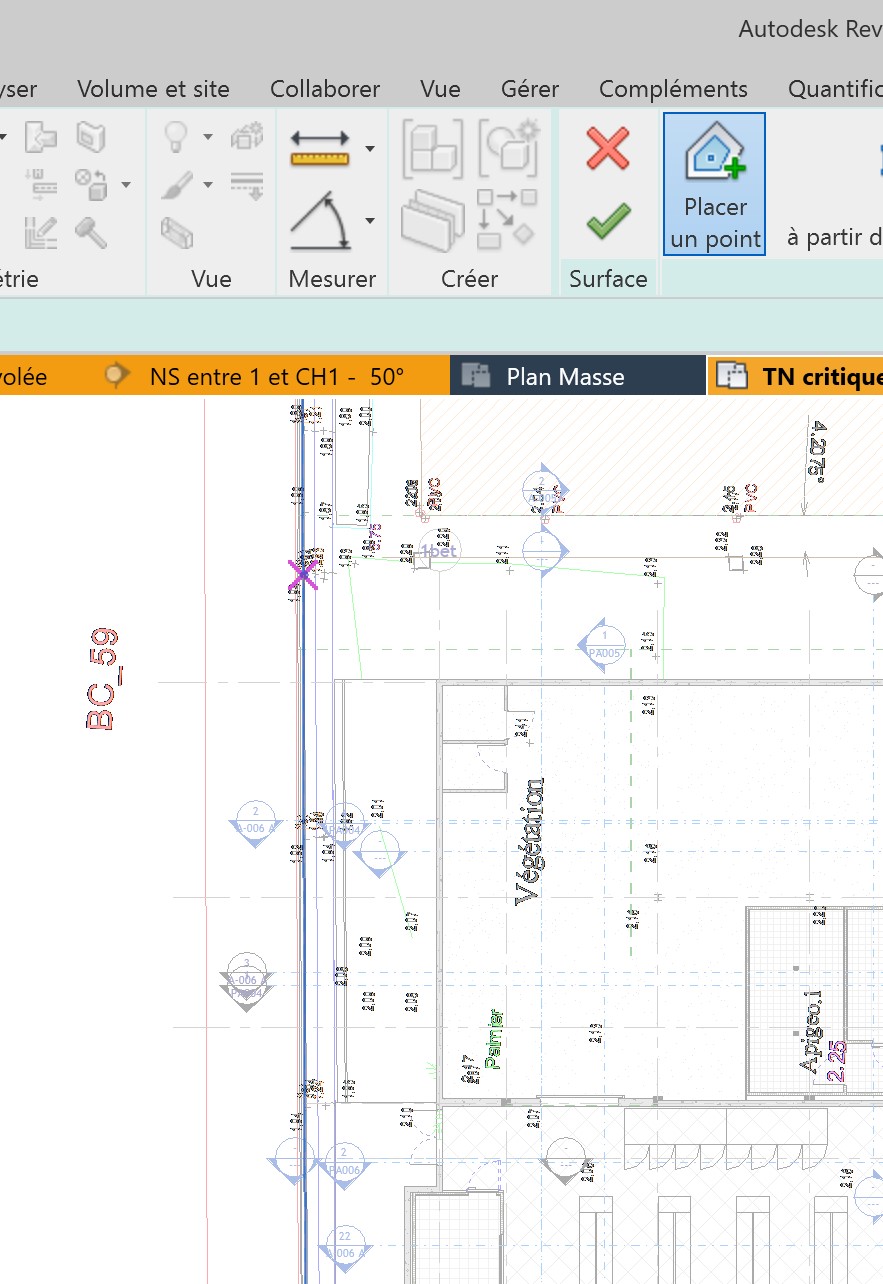This screenshot has height=1284, width=883.
Task: Expand the angle measure tool dropdown arrow
Action: click(369, 221)
